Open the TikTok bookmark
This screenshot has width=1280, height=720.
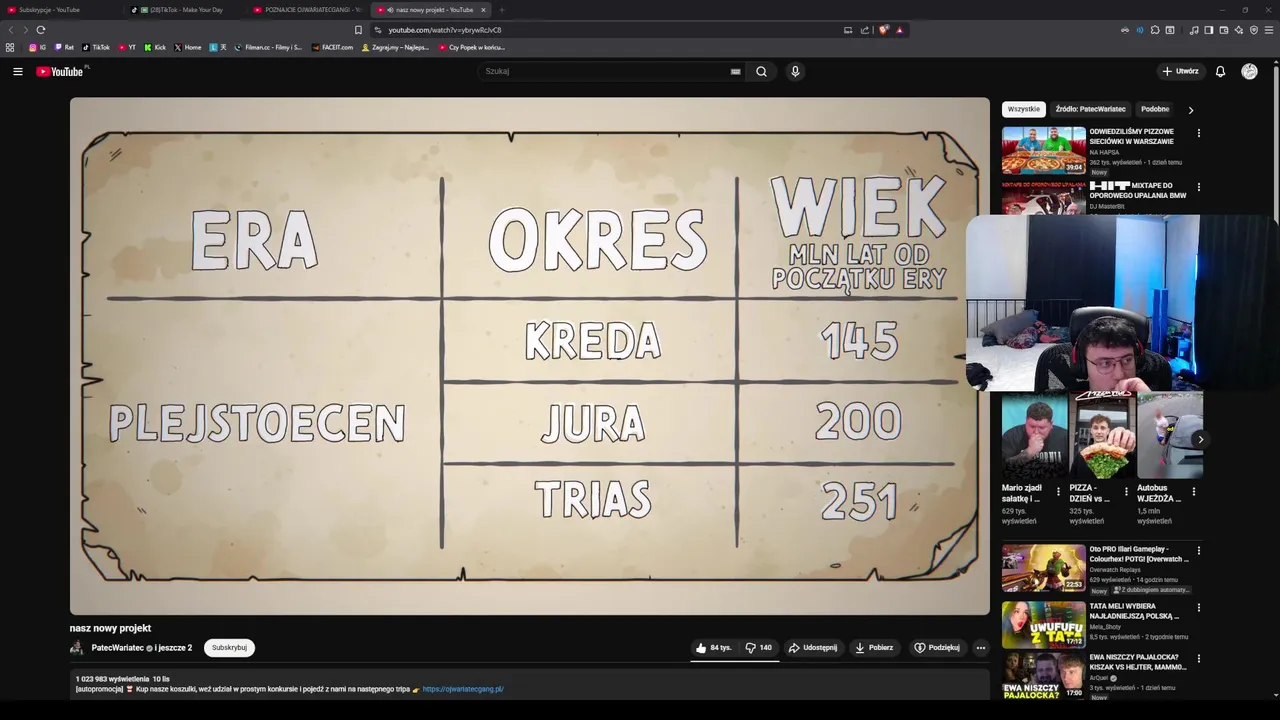(96, 47)
